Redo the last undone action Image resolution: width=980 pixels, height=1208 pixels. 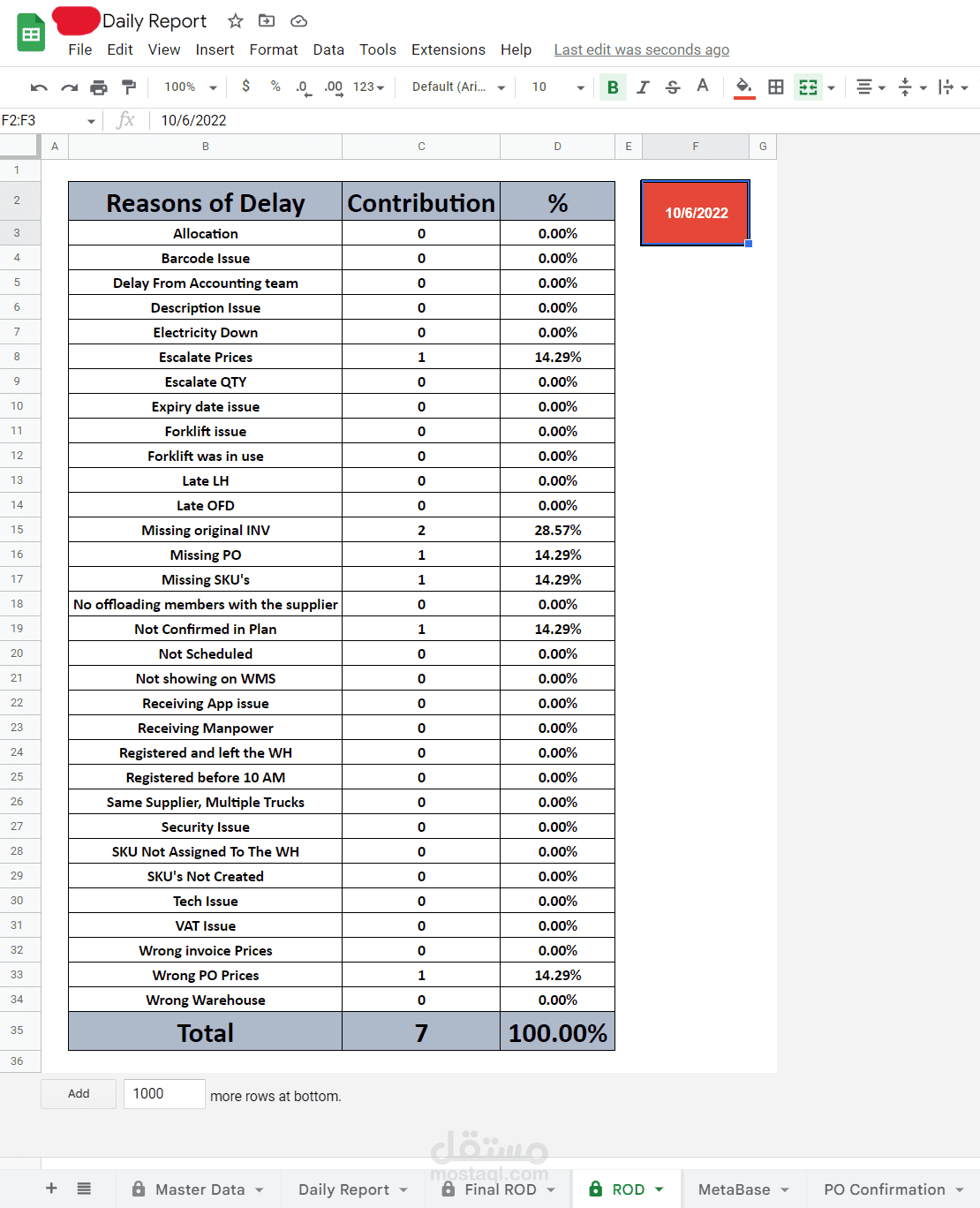69,87
